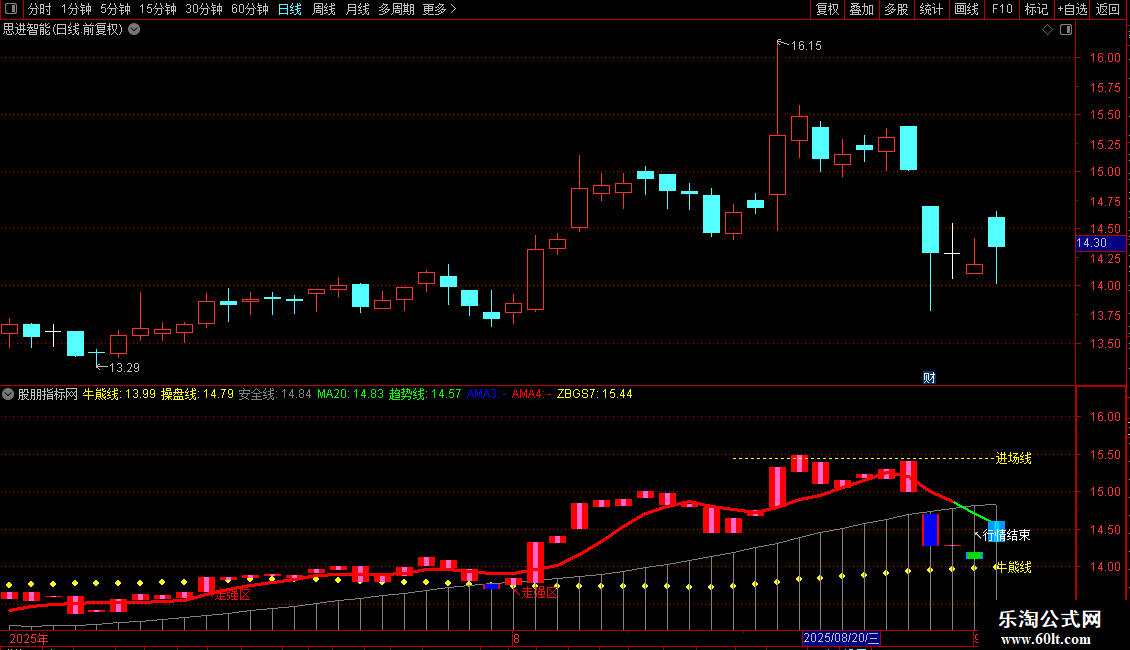The image size is (1130, 650).
Task: Toggle the window layout icon near diamond
Action: tap(1066, 30)
